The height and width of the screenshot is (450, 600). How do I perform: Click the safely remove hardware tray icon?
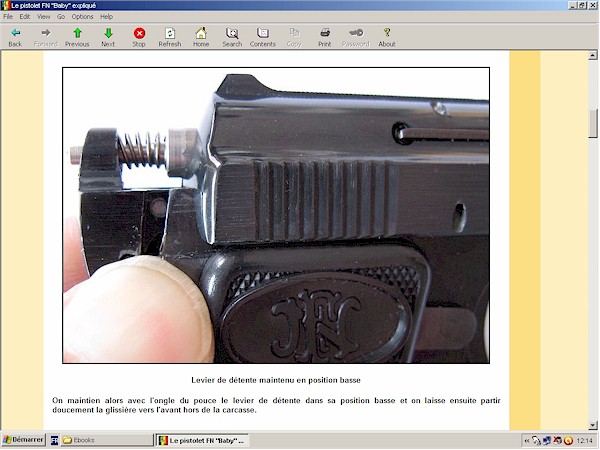[536, 441]
